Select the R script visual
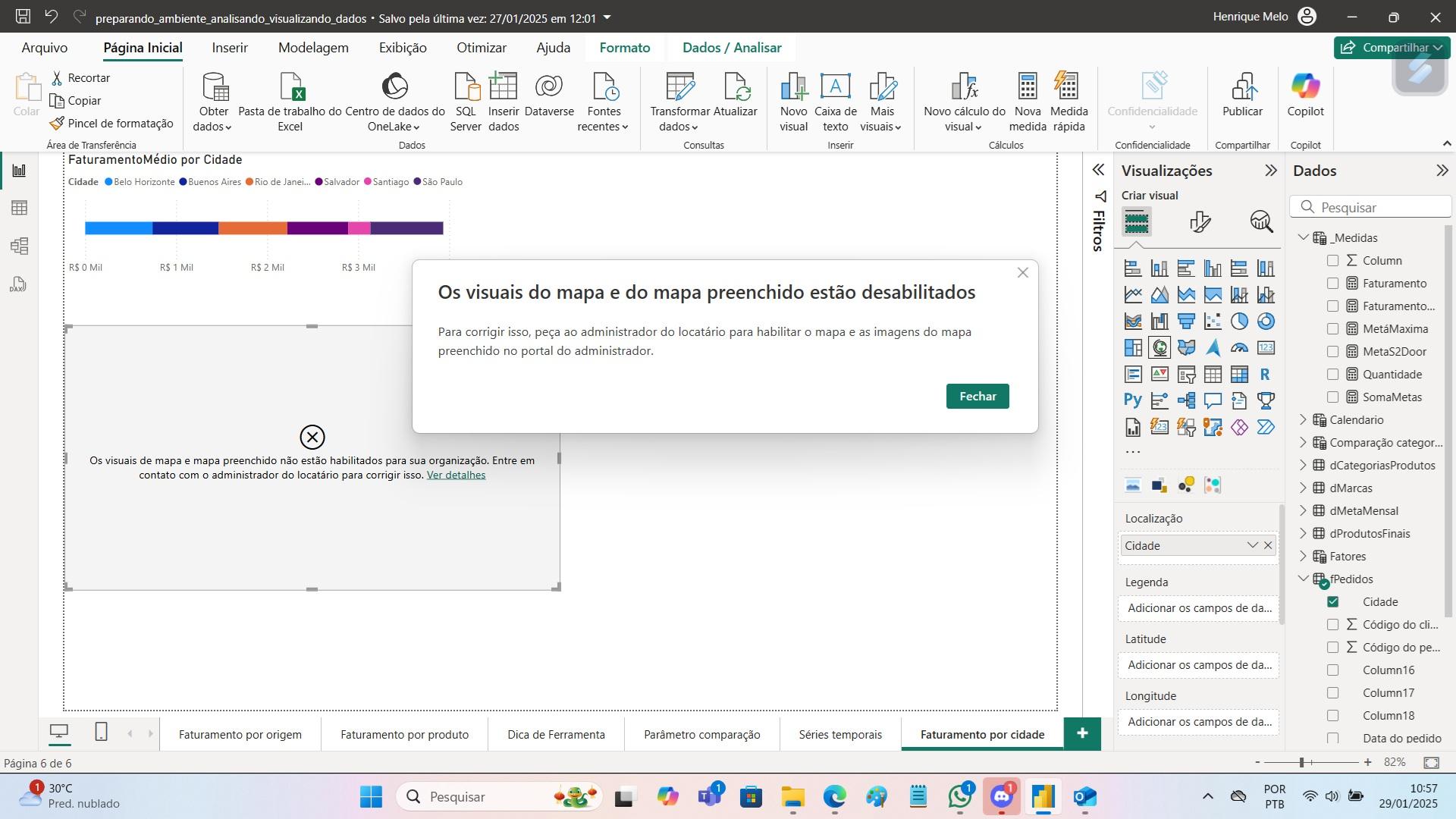Screen dimensions: 1456x819 coord(1266,375)
